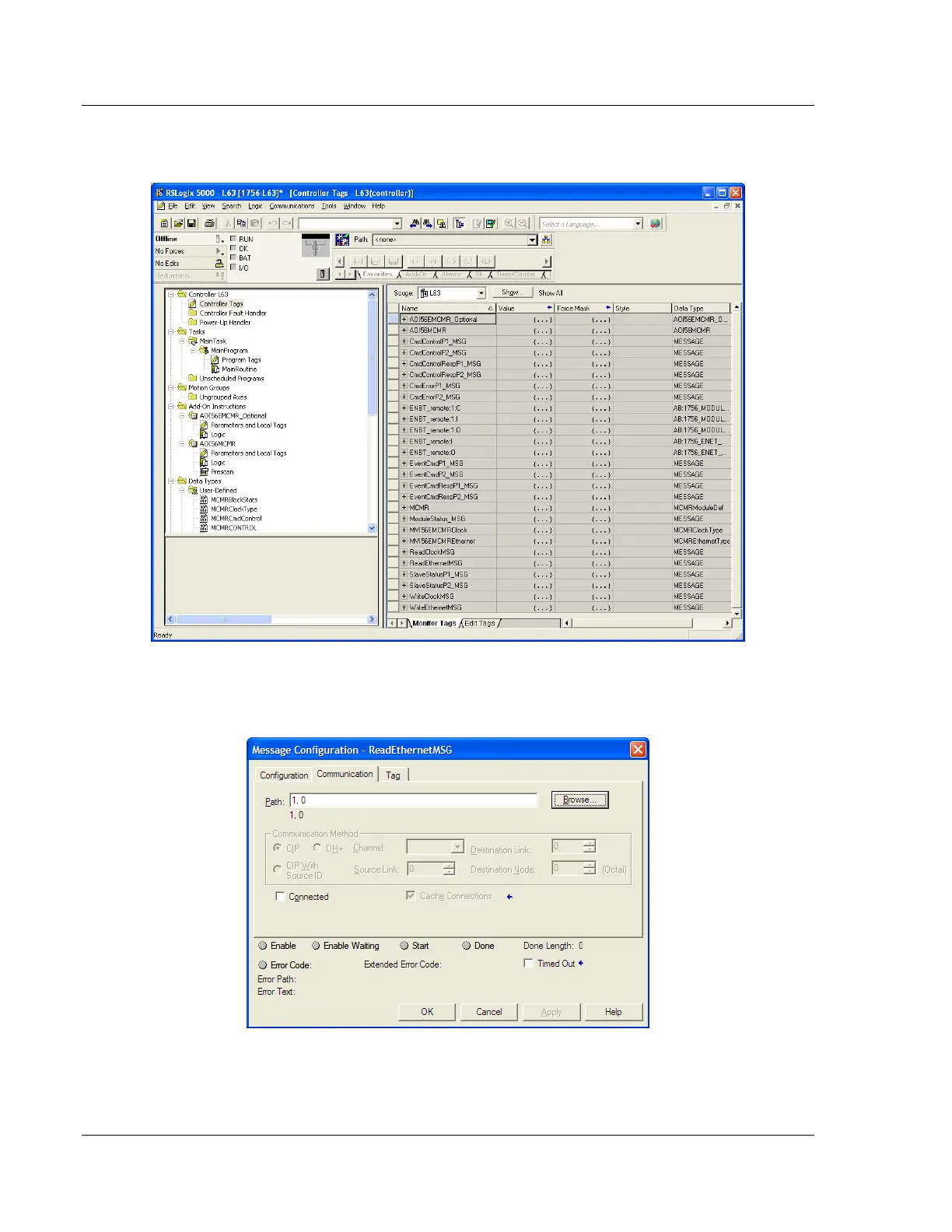952x1232 pixels.
Task: Select the MainRoutine ladder icon
Action: coord(215,369)
